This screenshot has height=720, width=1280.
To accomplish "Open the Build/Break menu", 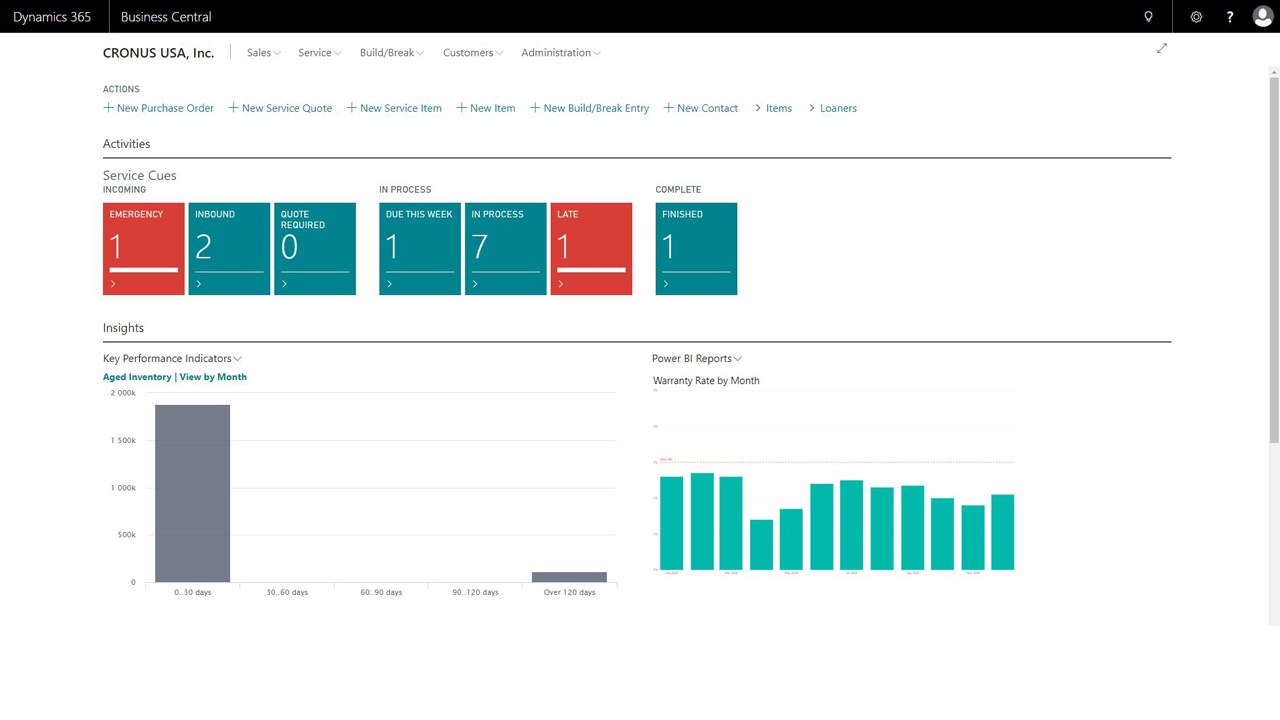I will [x=392, y=53].
